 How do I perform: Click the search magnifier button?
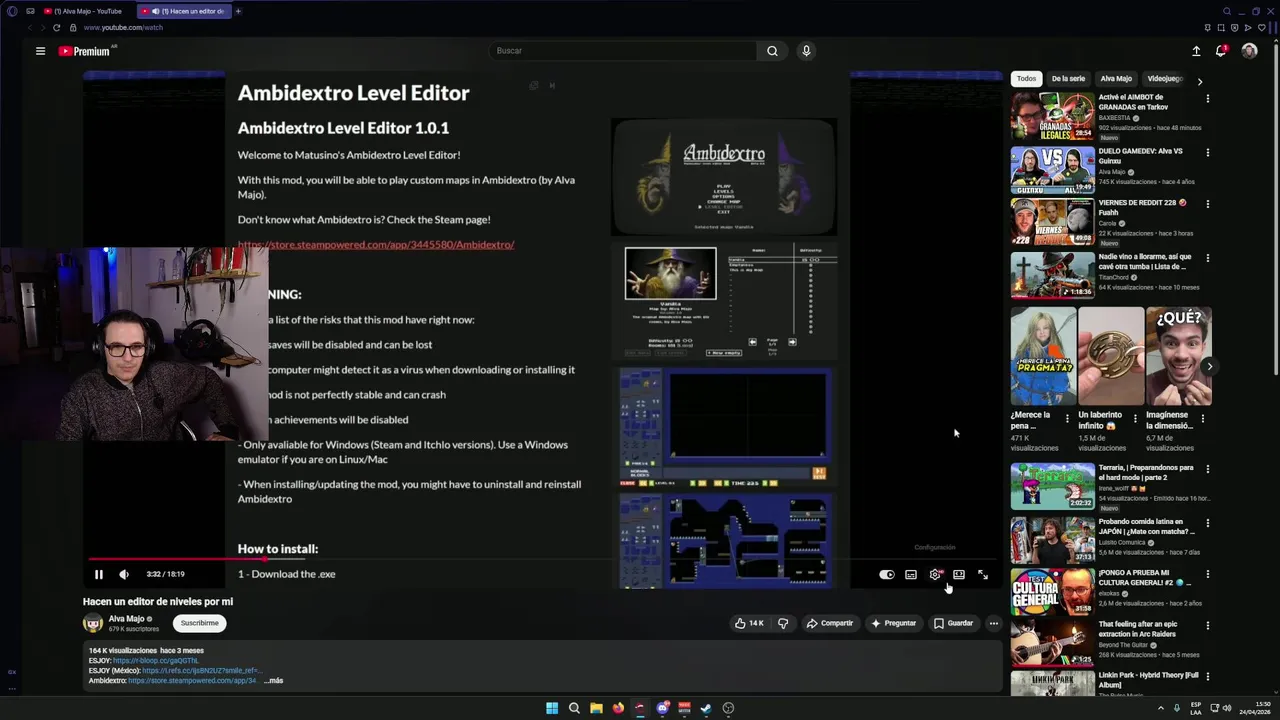772,51
